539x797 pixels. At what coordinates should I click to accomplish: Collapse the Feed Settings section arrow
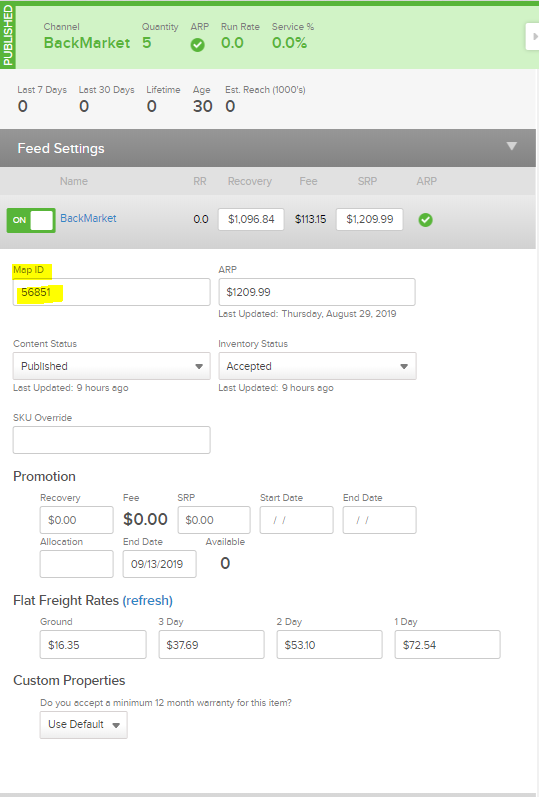(512, 146)
